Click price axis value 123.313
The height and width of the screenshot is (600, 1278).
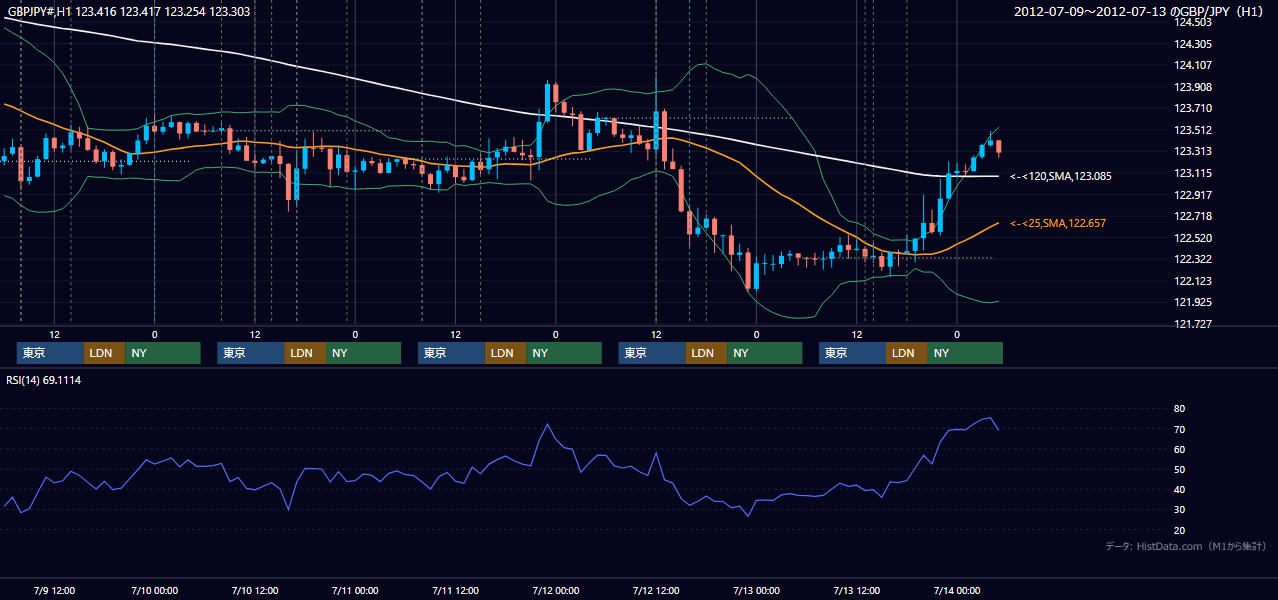tap(1192, 152)
